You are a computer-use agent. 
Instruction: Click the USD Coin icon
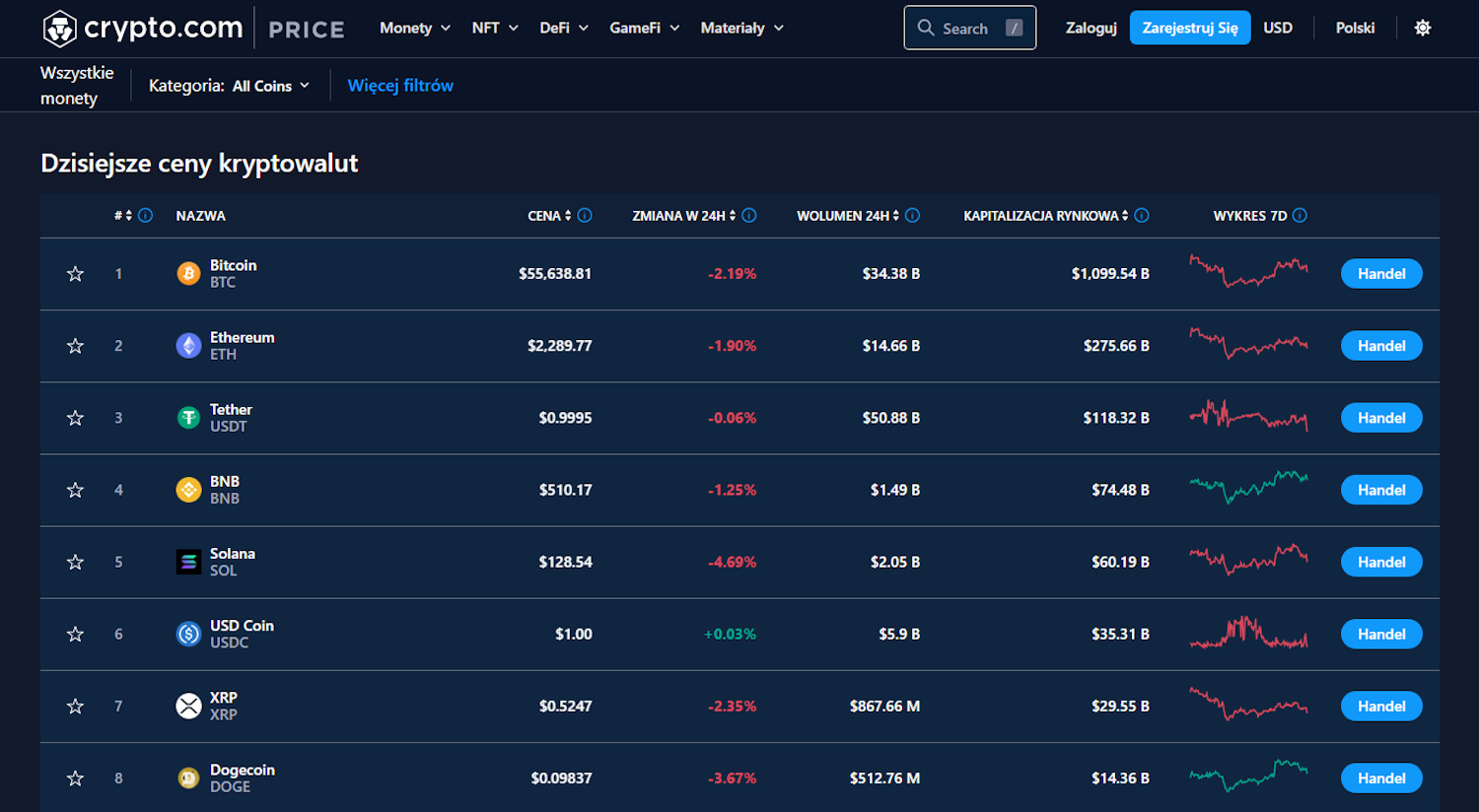188,634
